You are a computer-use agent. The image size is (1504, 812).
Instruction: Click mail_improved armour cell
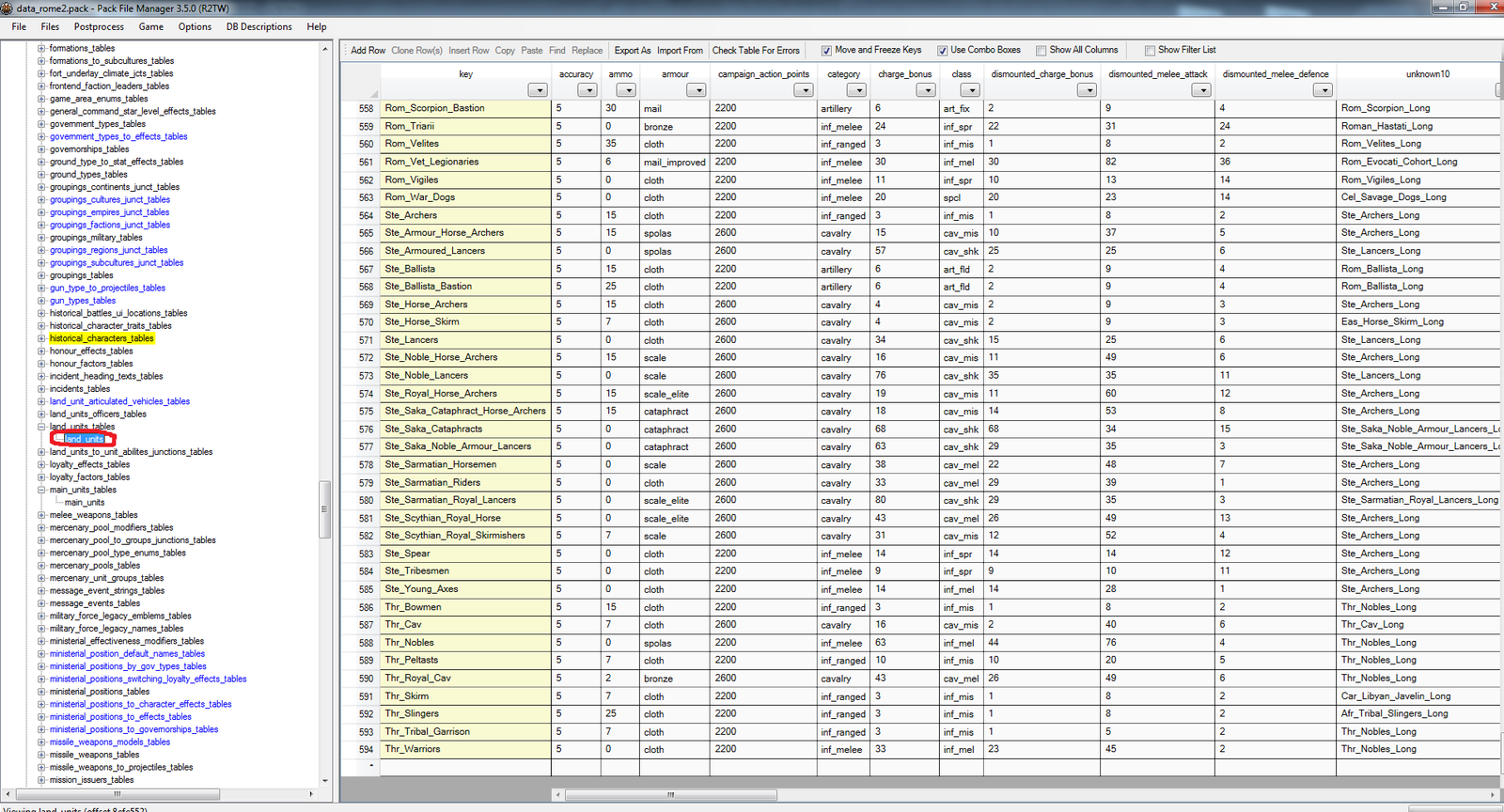(674, 163)
